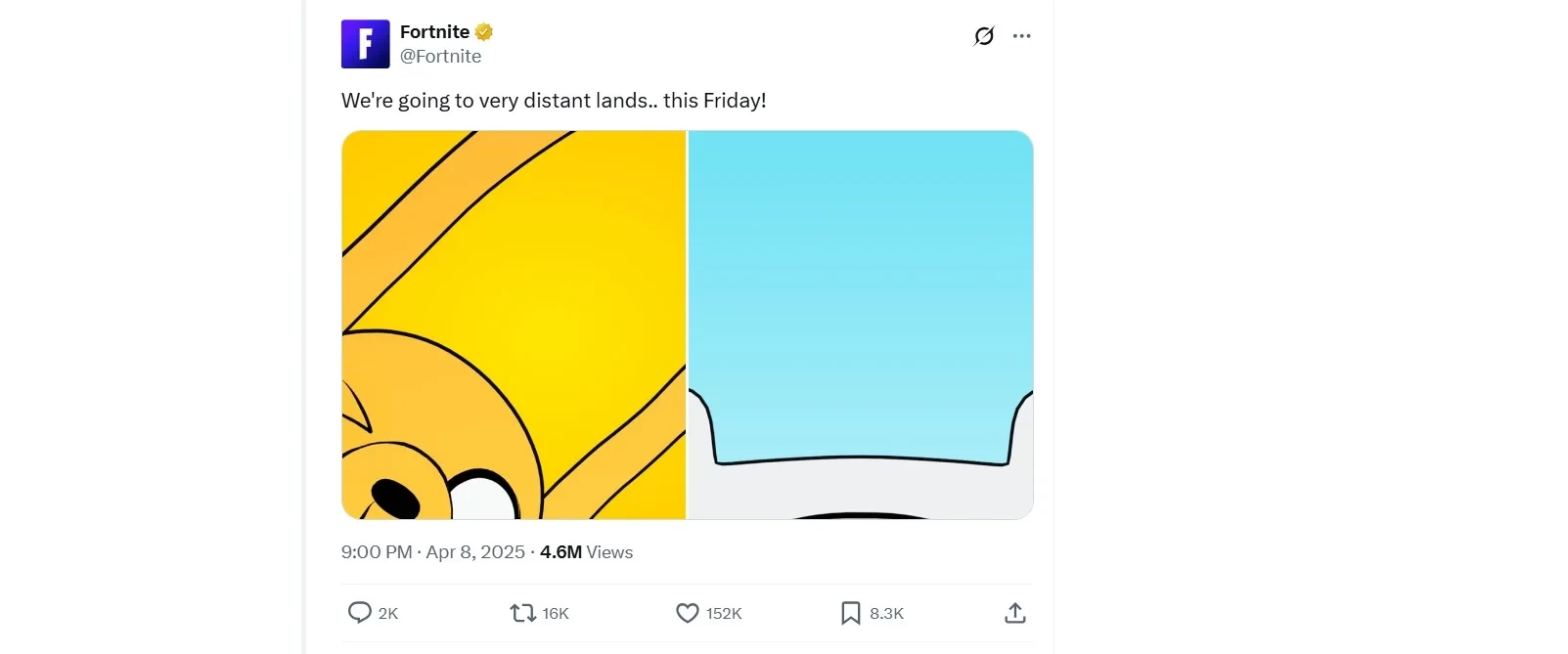Click the 9:00 PM Apr 8, 2025 timestamp

pyautogui.click(x=433, y=552)
